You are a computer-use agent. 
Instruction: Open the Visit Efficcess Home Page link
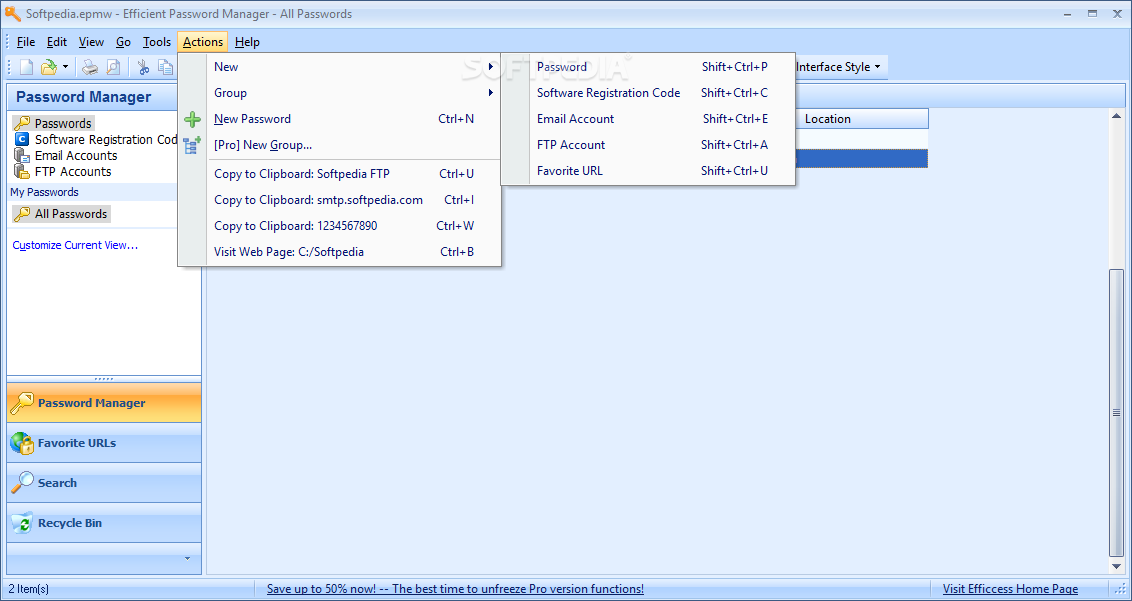click(1010, 589)
